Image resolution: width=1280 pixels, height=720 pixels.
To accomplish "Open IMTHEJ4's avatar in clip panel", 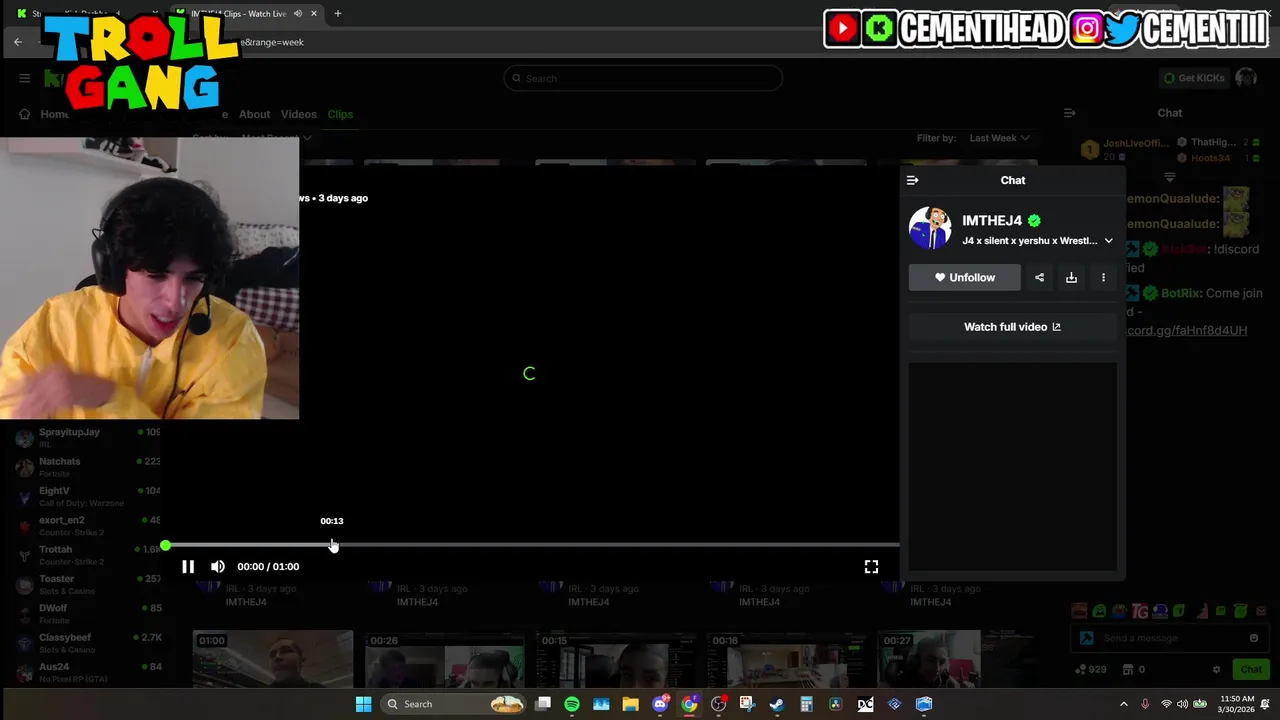I will (930, 228).
